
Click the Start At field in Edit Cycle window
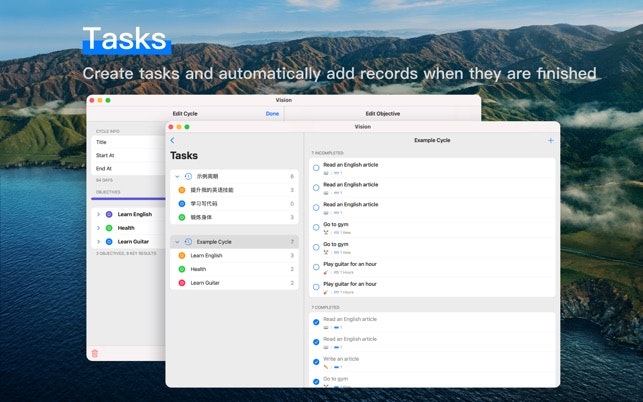(128, 155)
